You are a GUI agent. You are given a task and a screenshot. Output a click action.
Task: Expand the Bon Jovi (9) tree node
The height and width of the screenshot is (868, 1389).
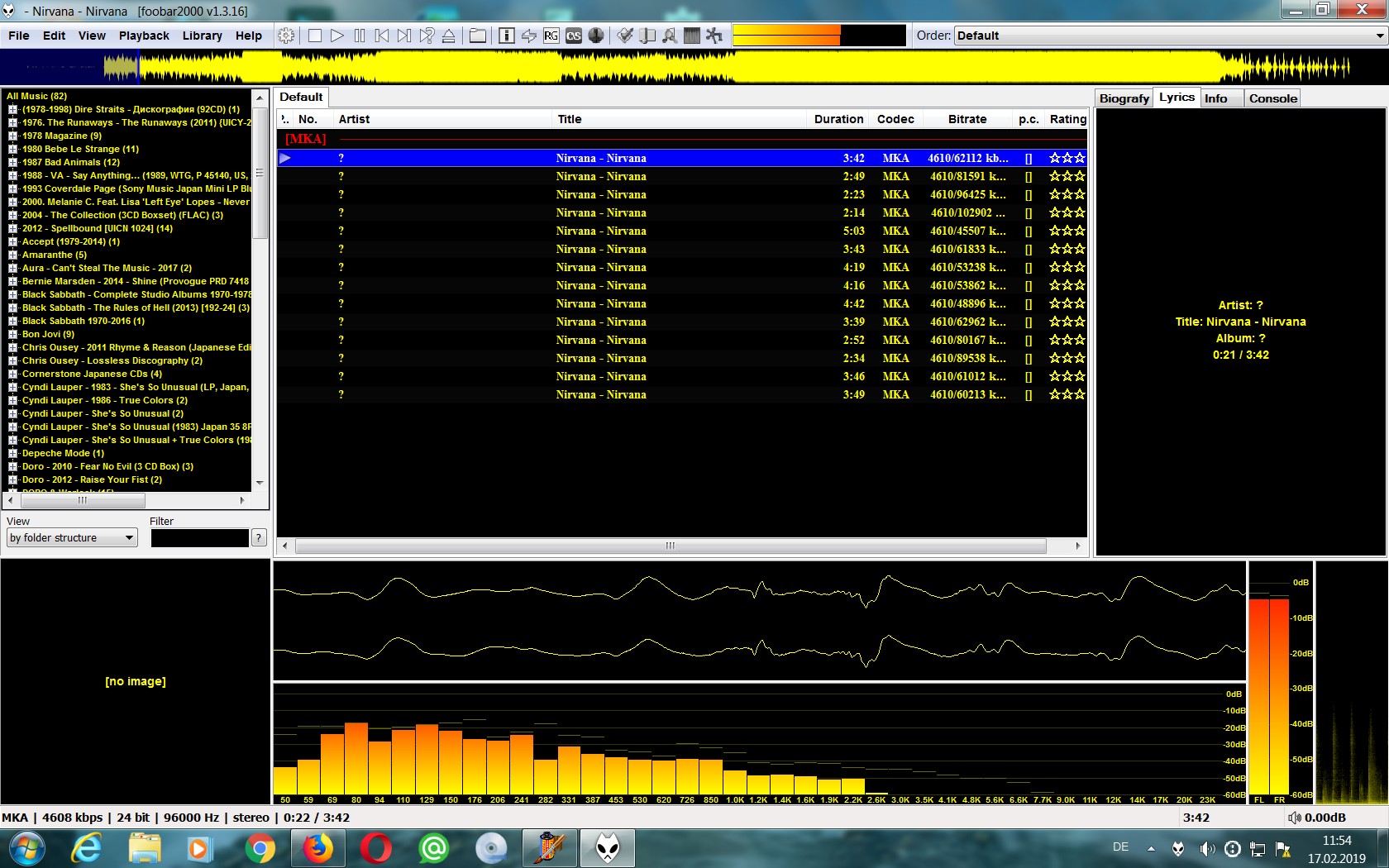pyautogui.click(x=12, y=334)
